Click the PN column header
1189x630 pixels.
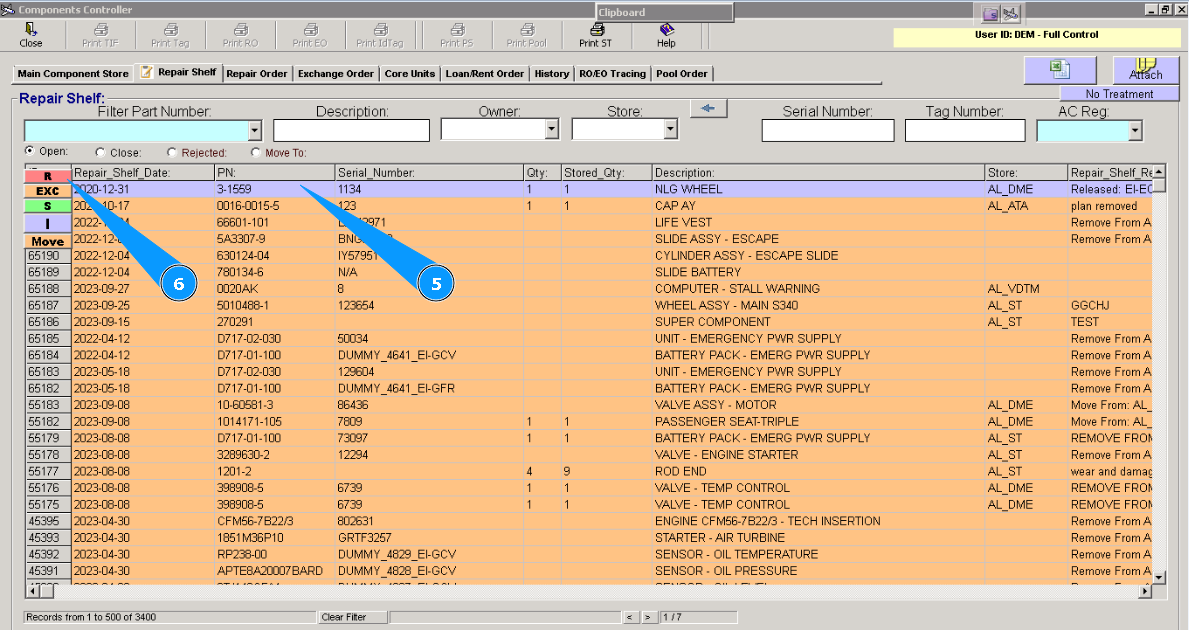[275, 173]
